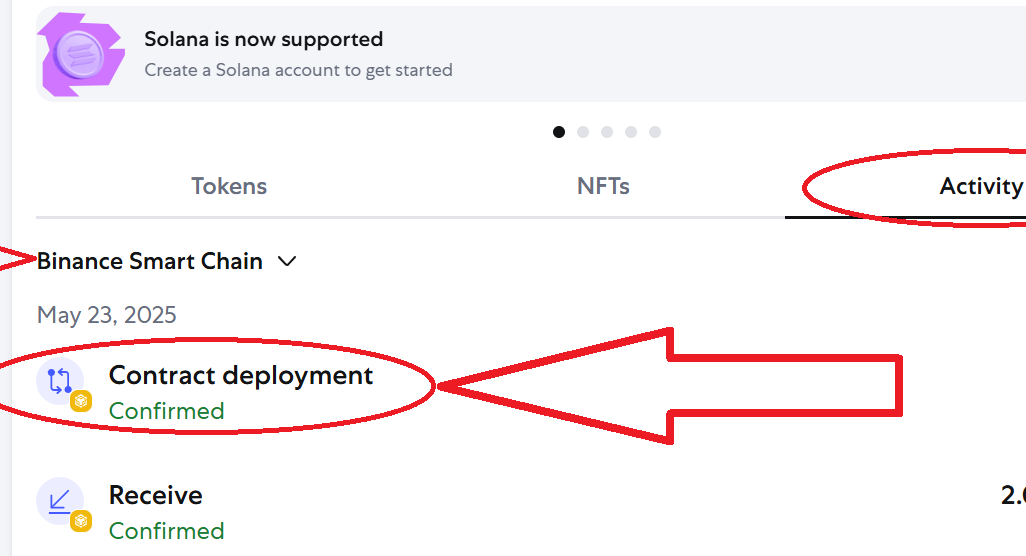Expand the Binance Smart Chain chevron
Viewport: 1026px width, 556px height.
(x=287, y=262)
